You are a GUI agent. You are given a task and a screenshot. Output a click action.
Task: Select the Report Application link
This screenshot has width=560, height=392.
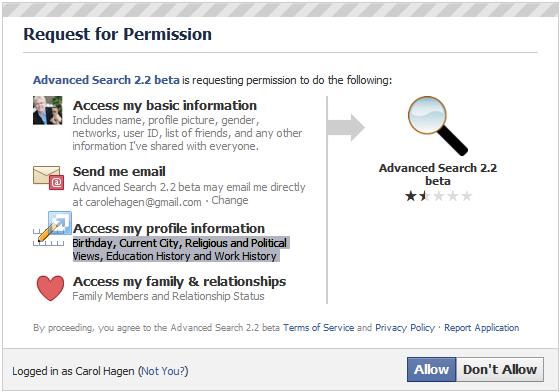481,328
